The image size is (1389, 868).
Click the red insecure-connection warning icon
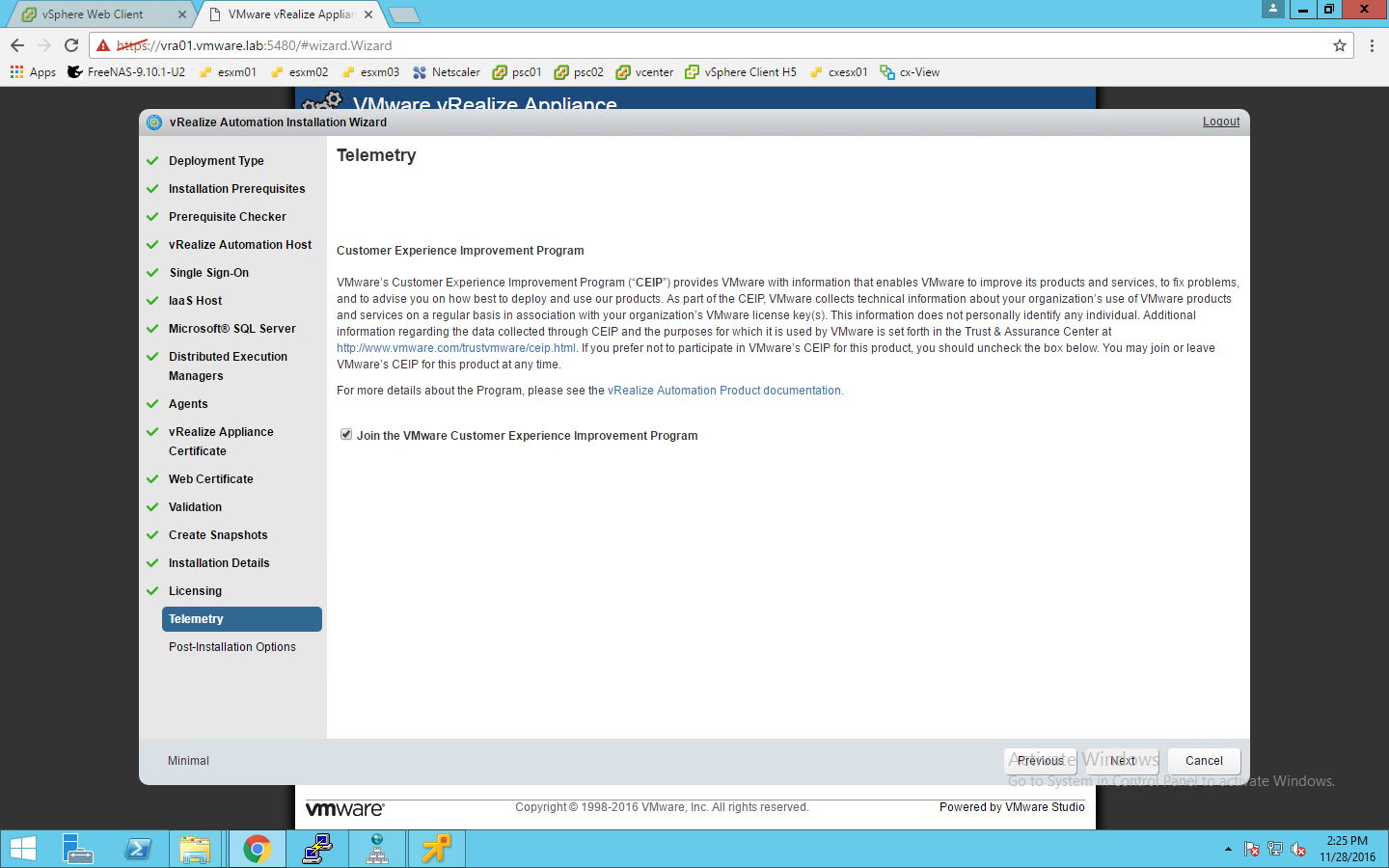tap(103, 45)
